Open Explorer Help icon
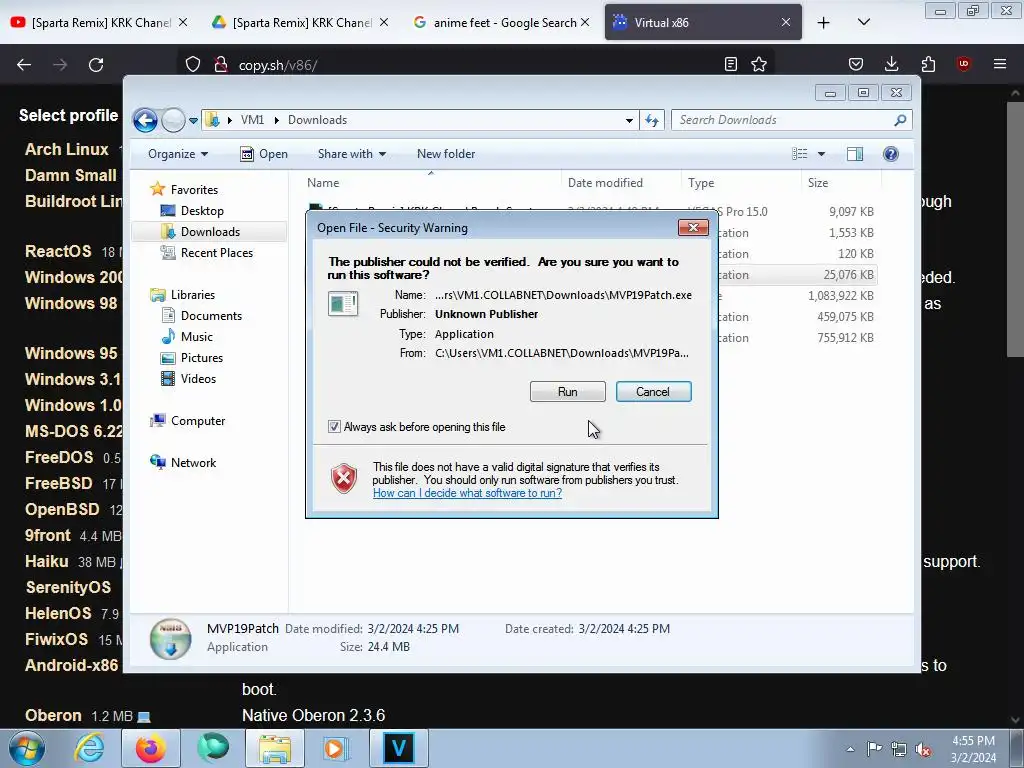Image resolution: width=1024 pixels, height=768 pixels. click(x=891, y=154)
